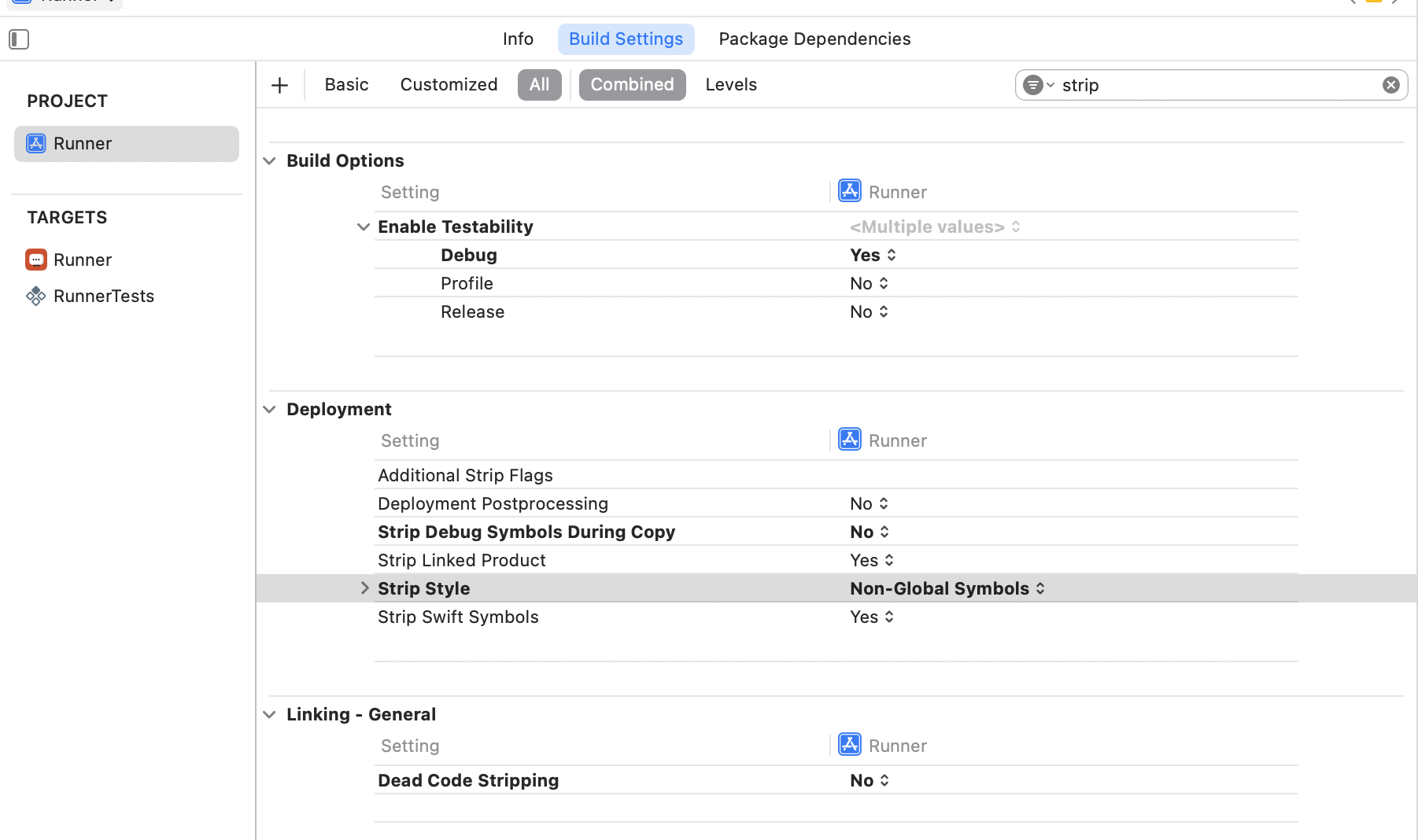
Task: Select the RunnerTests target
Action: (104, 296)
